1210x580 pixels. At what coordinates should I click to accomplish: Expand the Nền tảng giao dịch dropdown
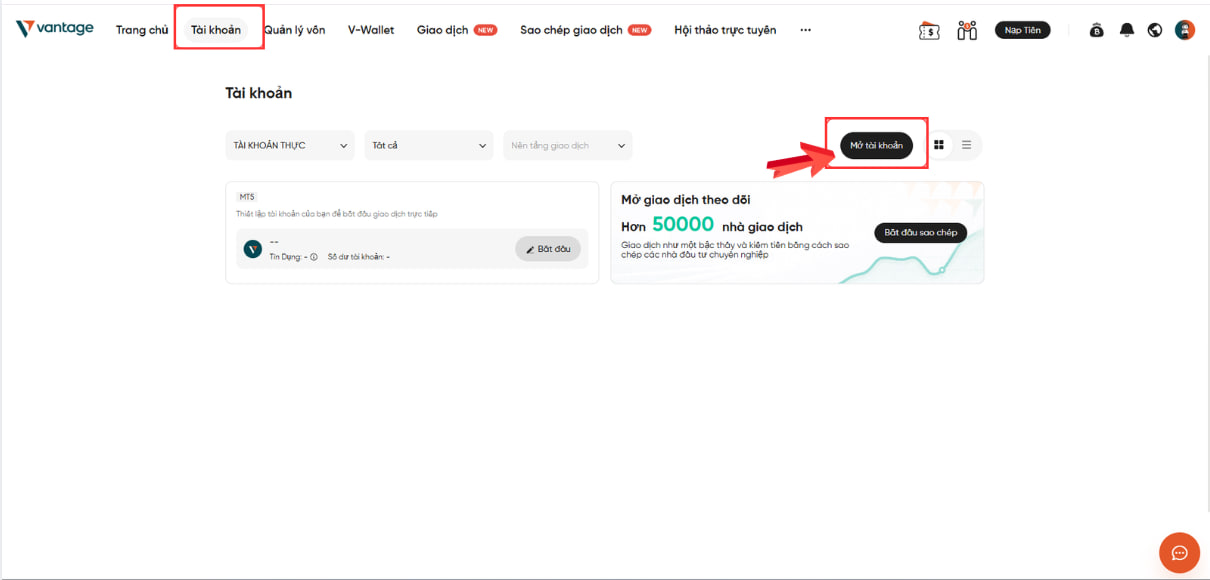pyautogui.click(x=567, y=146)
